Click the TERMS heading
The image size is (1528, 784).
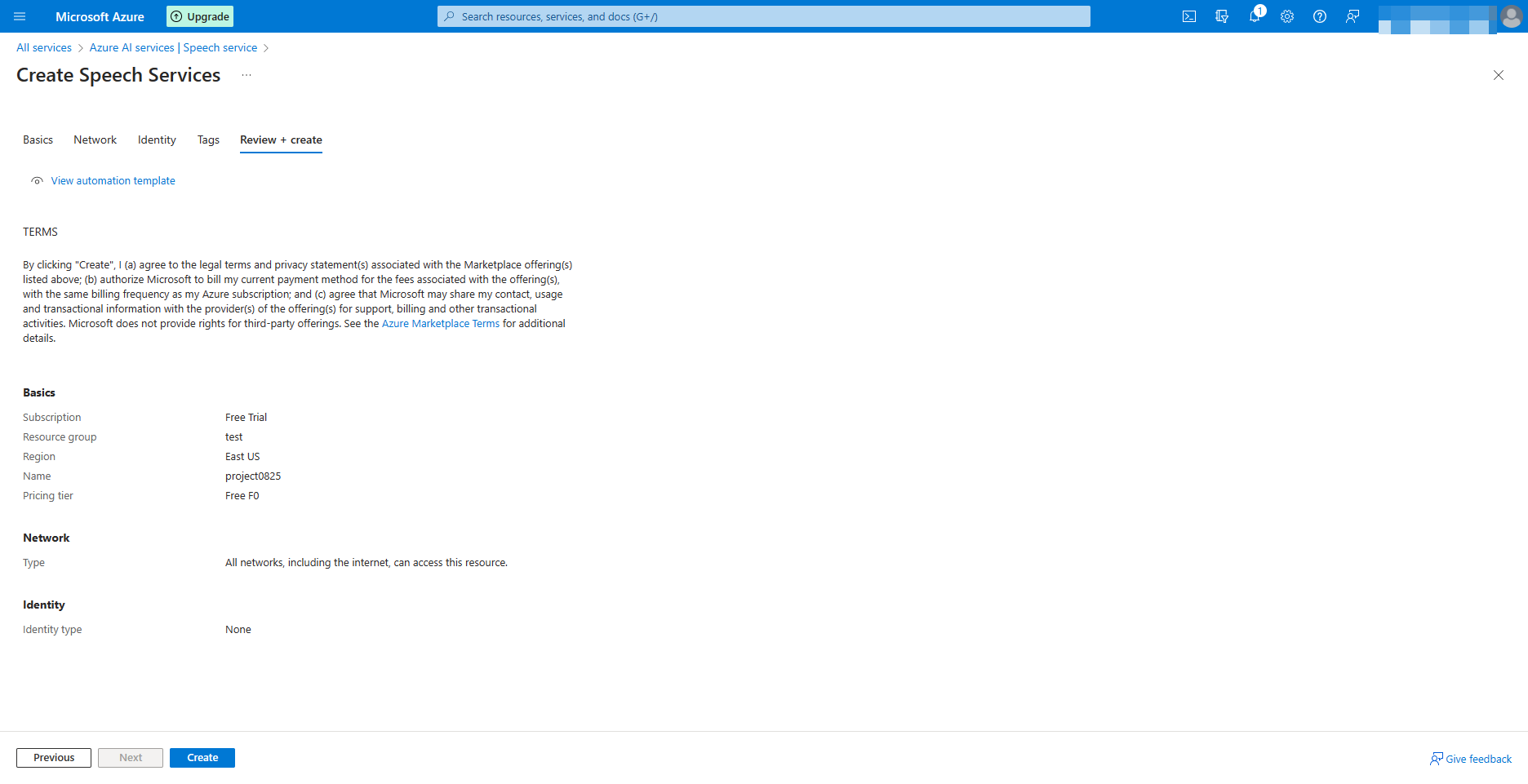coord(41,233)
